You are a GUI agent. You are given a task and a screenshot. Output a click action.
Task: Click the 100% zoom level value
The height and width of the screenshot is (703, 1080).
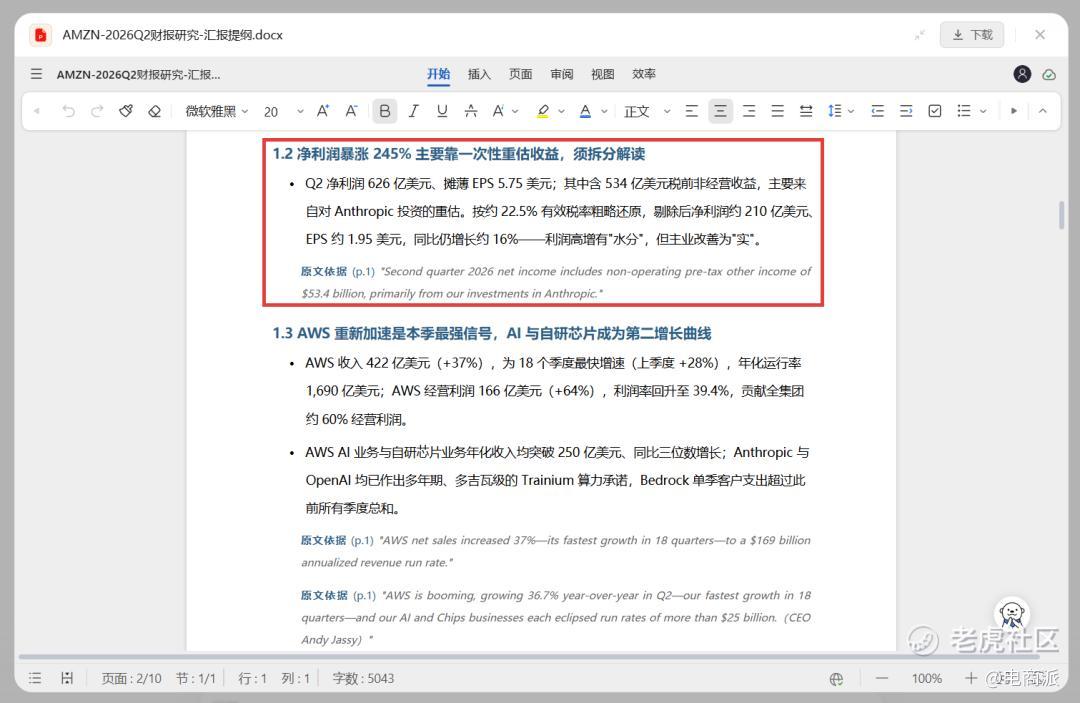tap(926, 678)
